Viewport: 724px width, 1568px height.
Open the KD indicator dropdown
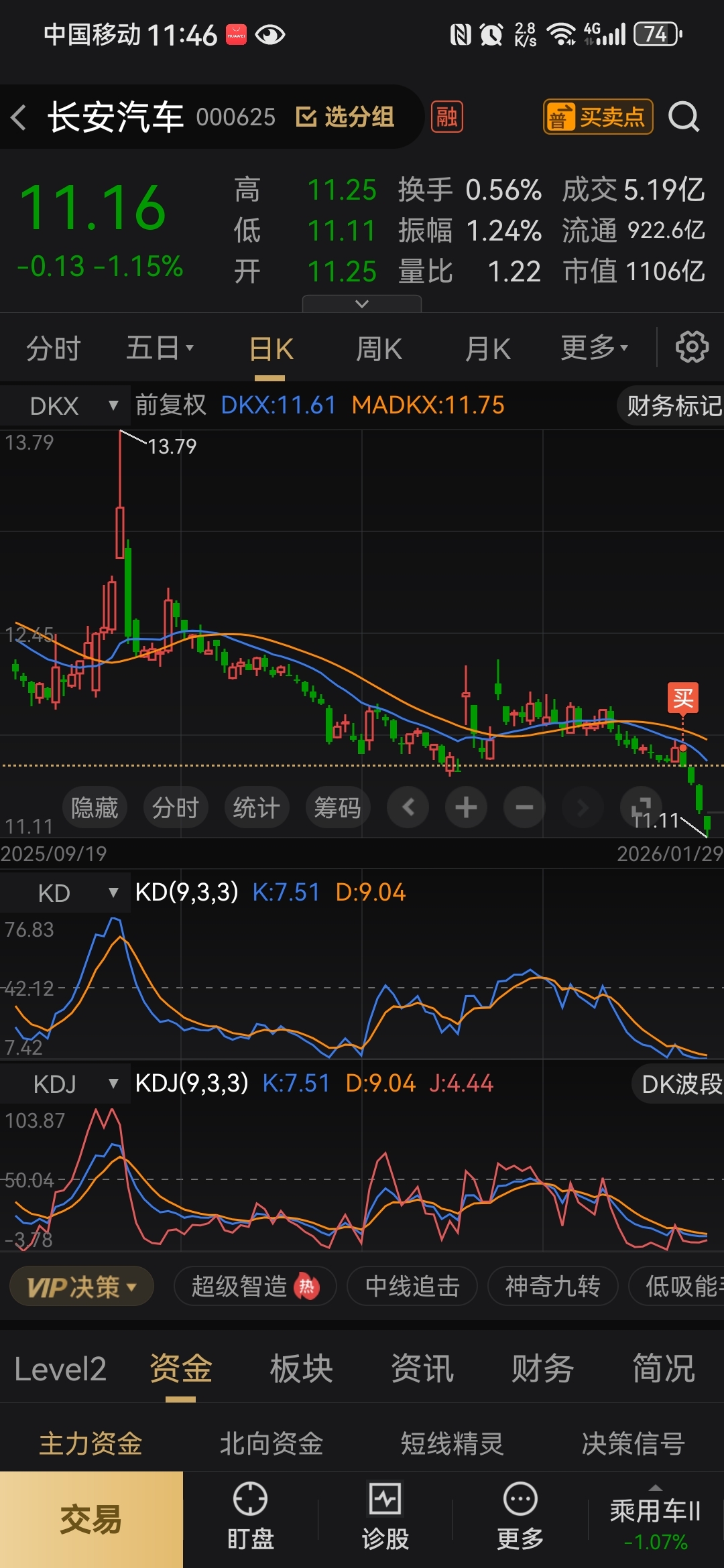click(65, 893)
